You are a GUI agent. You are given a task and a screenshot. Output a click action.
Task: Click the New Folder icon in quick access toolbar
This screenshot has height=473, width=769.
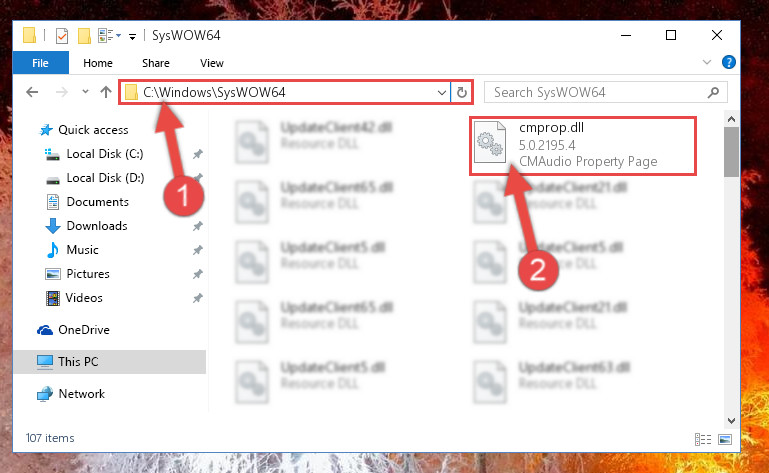[x=84, y=36]
